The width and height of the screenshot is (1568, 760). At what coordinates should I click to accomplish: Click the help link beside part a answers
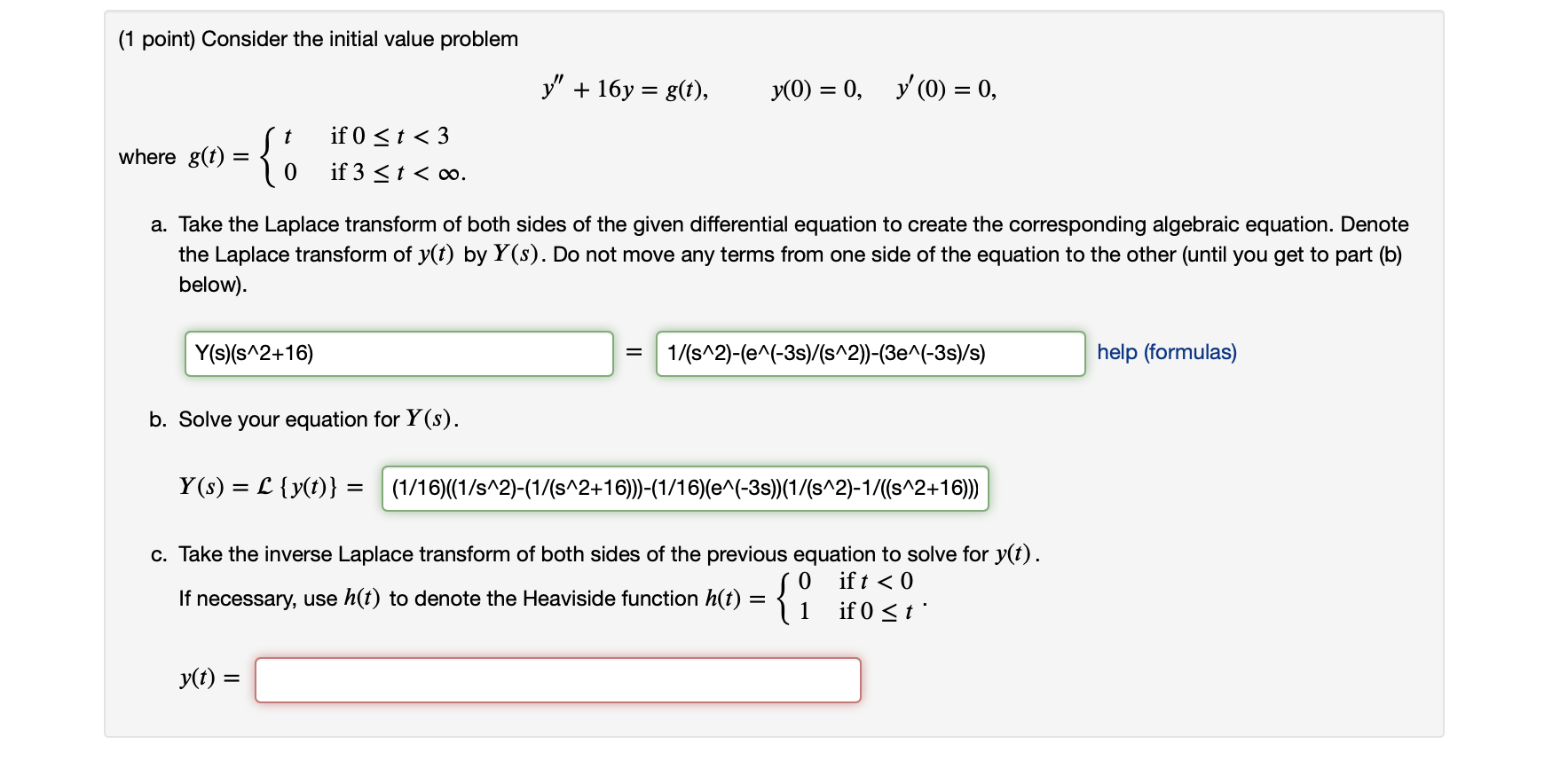tap(1167, 353)
